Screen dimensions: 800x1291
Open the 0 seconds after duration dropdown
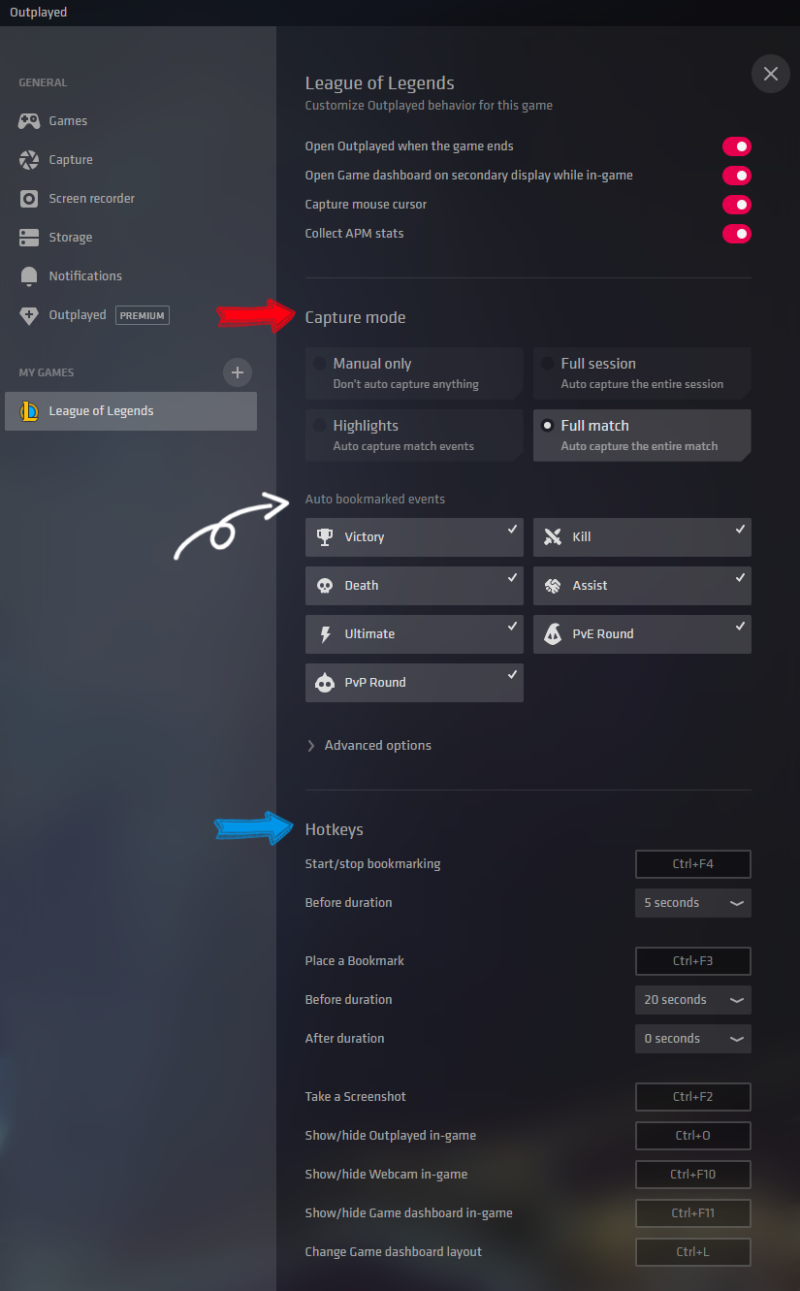click(693, 1039)
